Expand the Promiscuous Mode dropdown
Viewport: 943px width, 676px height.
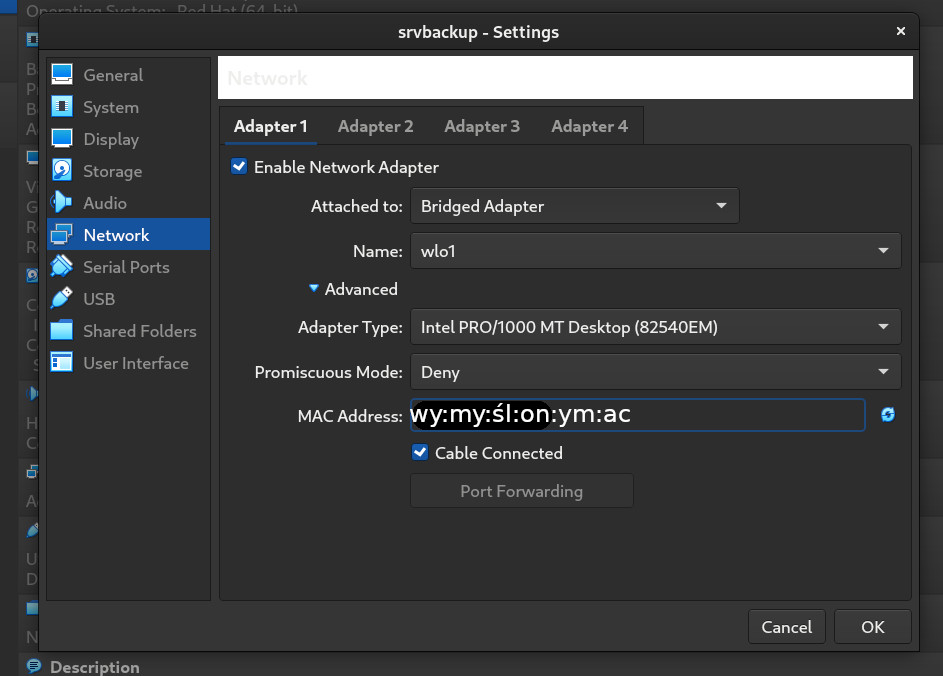click(655, 372)
